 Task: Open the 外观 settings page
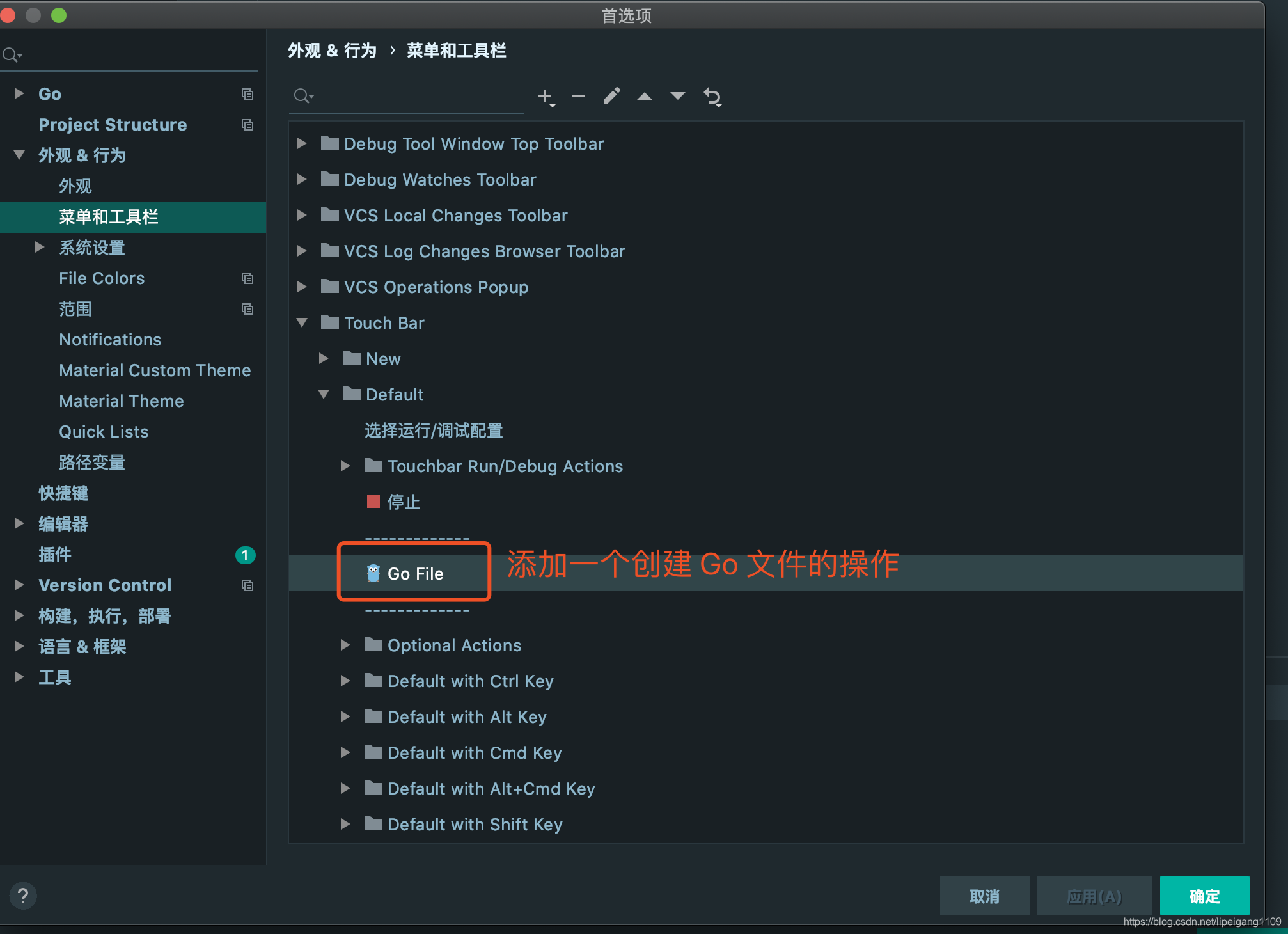pos(75,186)
